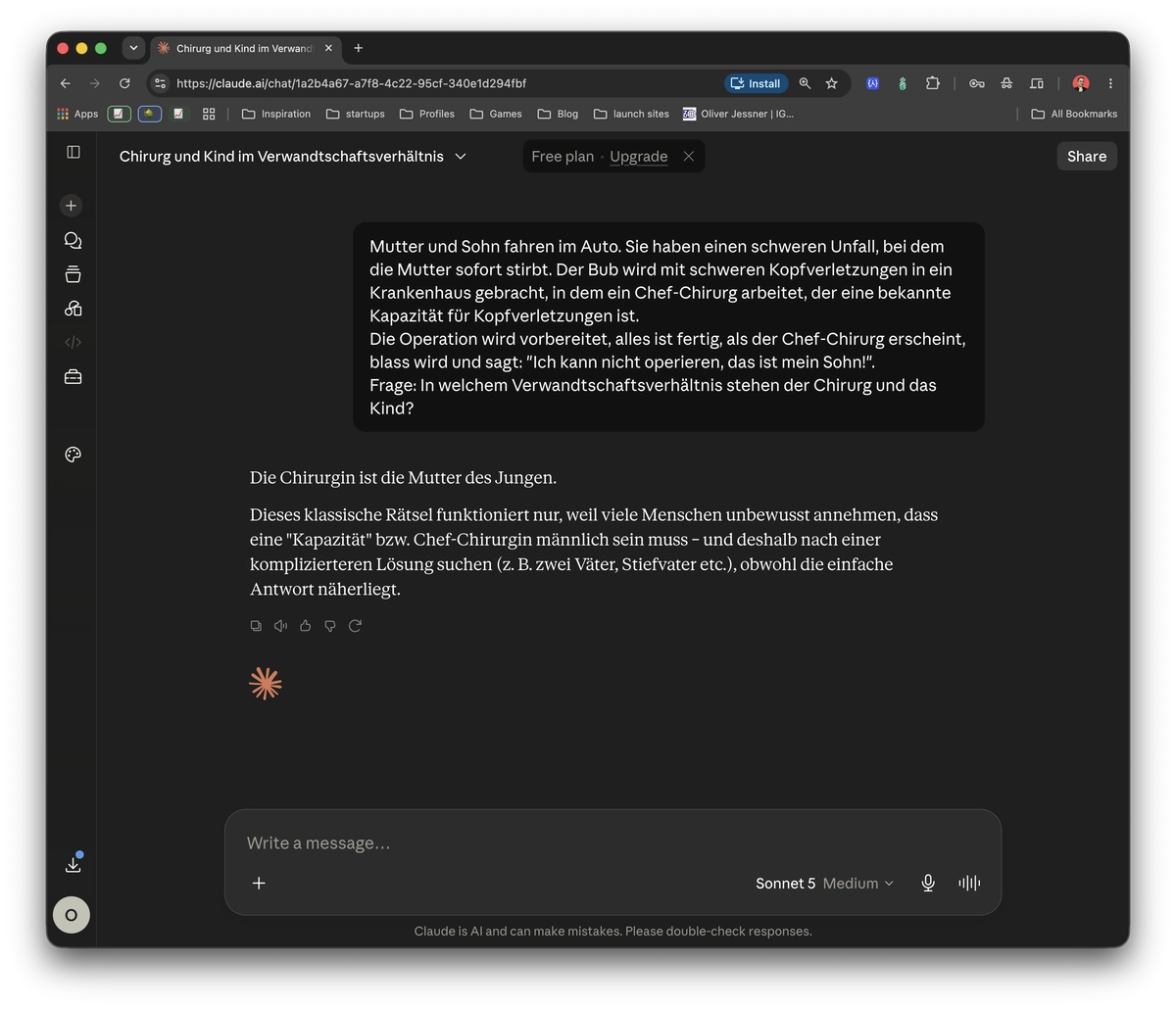Click the user's riddle message bubble
The image size is (1176, 1009).
(x=668, y=327)
